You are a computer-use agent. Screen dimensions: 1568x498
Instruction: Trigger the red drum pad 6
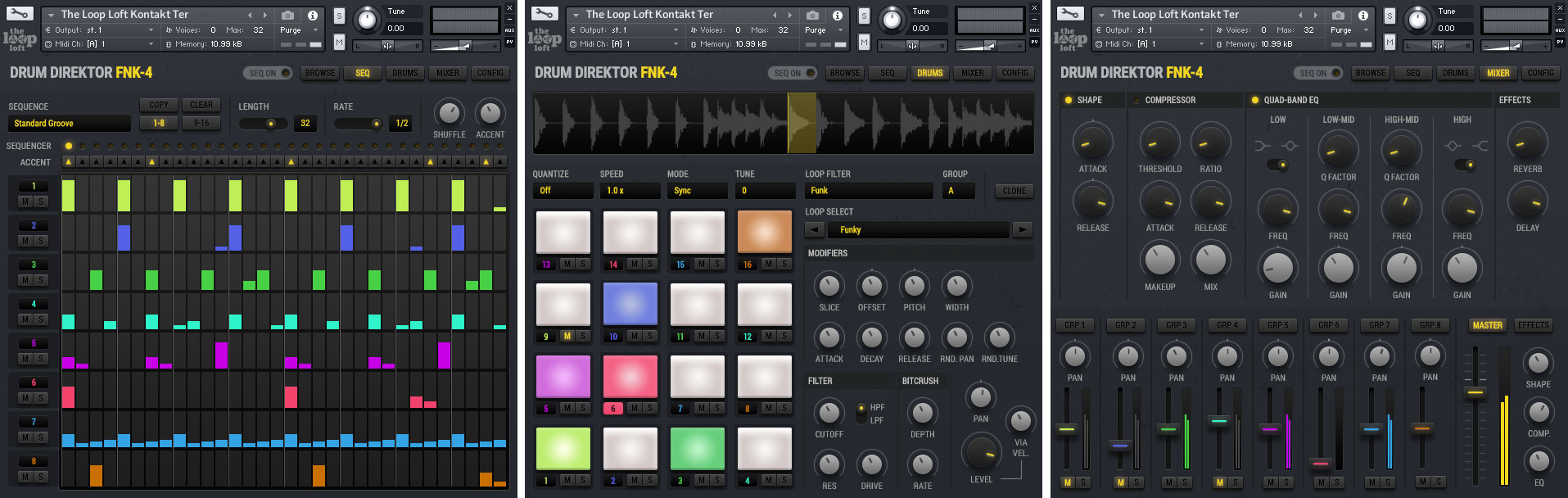[630, 377]
